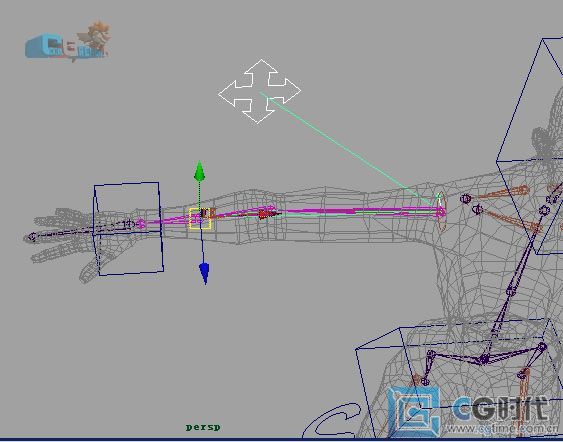This screenshot has width=563, height=442.
Task: Select the blue wrist box controller
Action: [128, 228]
